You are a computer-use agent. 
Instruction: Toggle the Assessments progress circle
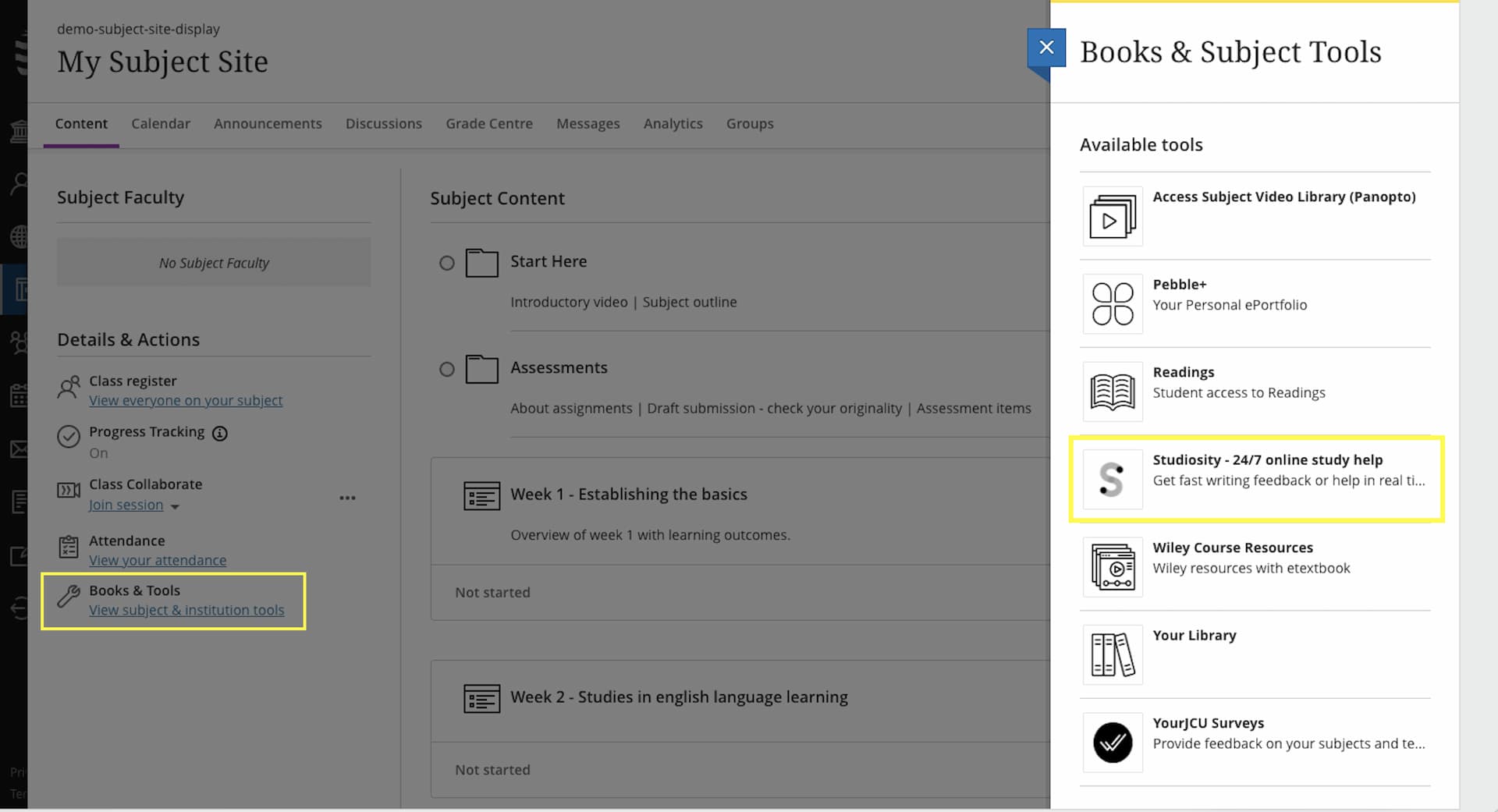click(447, 369)
